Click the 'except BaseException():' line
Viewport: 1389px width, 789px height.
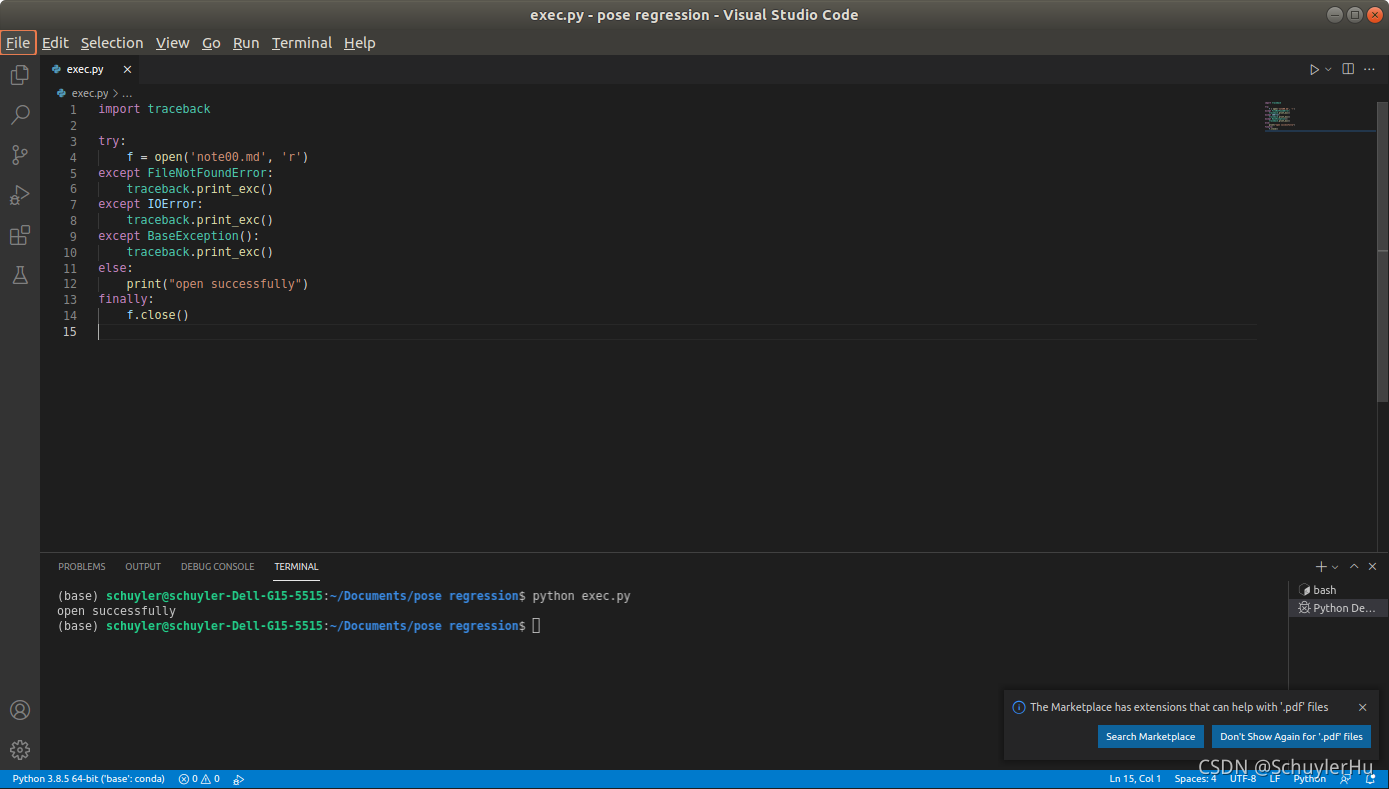click(179, 236)
